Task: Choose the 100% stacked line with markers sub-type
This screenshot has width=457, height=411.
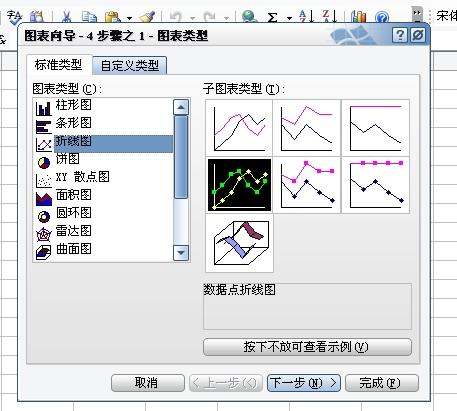Action: pyautogui.click(x=376, y=185)
